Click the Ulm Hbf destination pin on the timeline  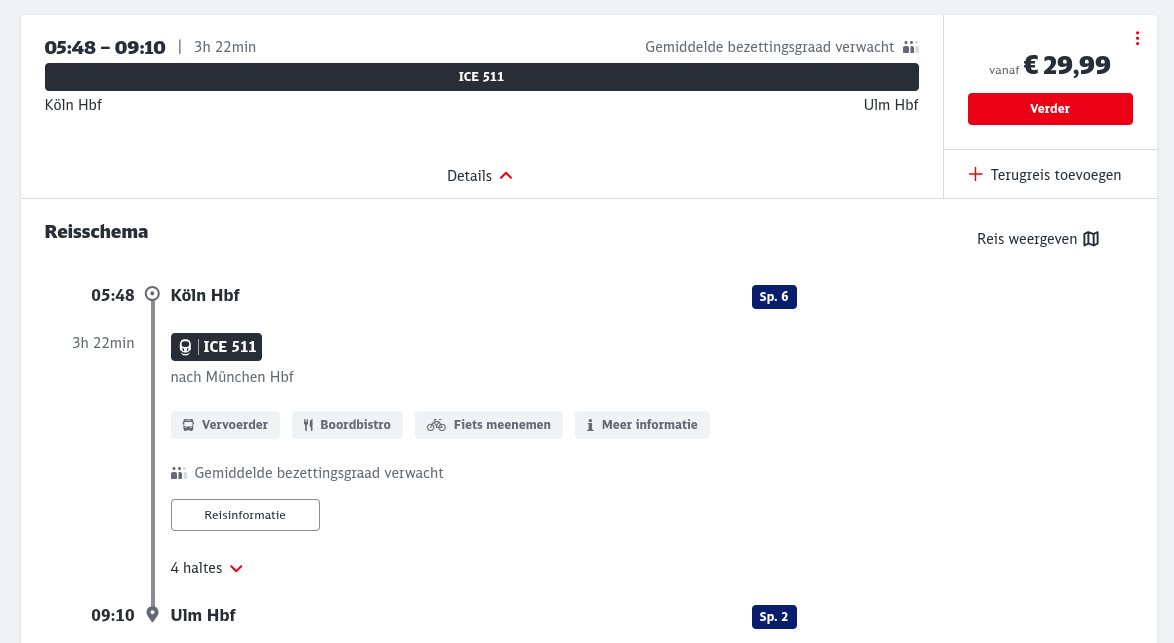(152, 615)
